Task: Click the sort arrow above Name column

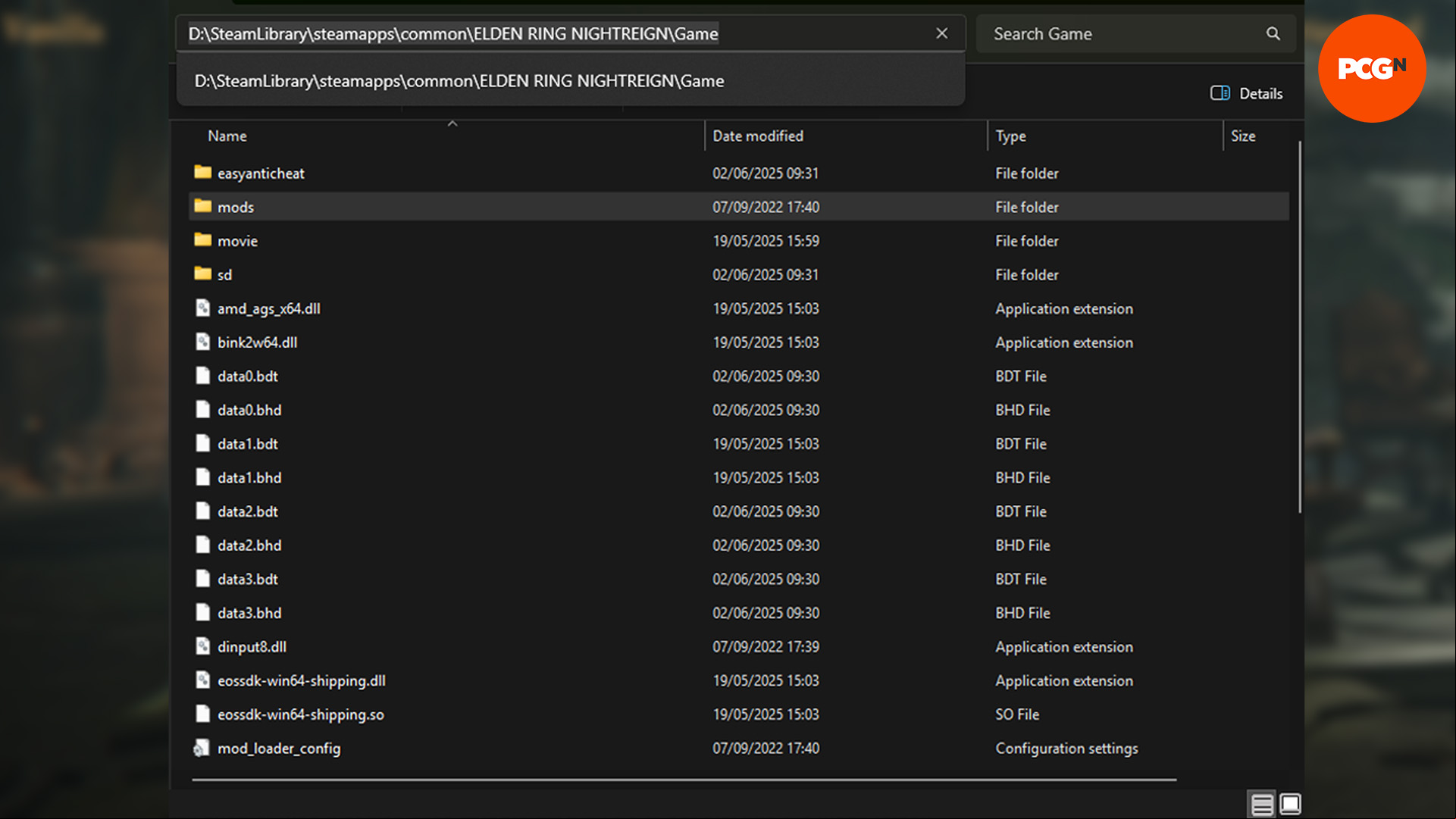Action: (x=452, y=123)
